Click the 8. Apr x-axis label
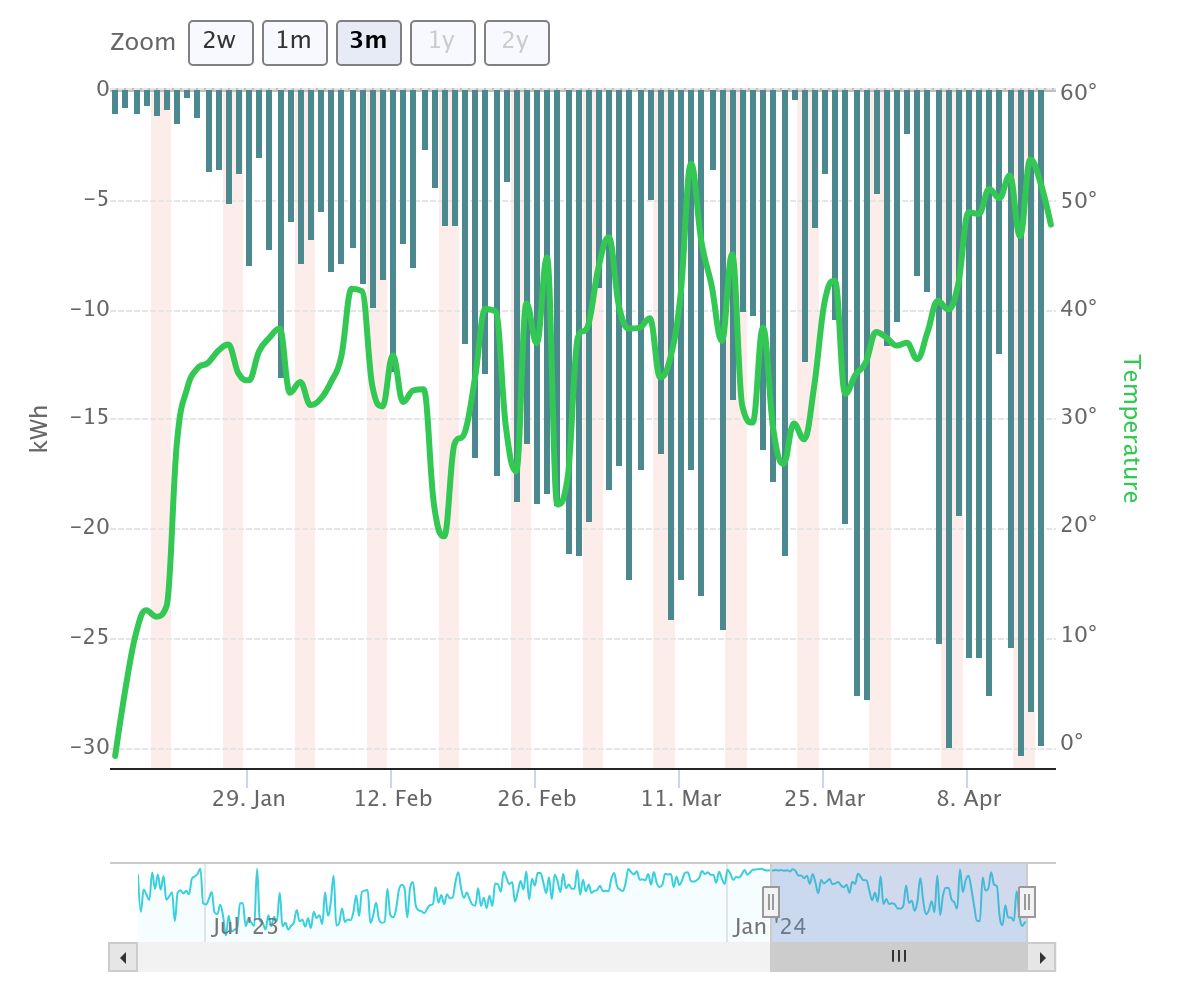 (x=968, y=799)
